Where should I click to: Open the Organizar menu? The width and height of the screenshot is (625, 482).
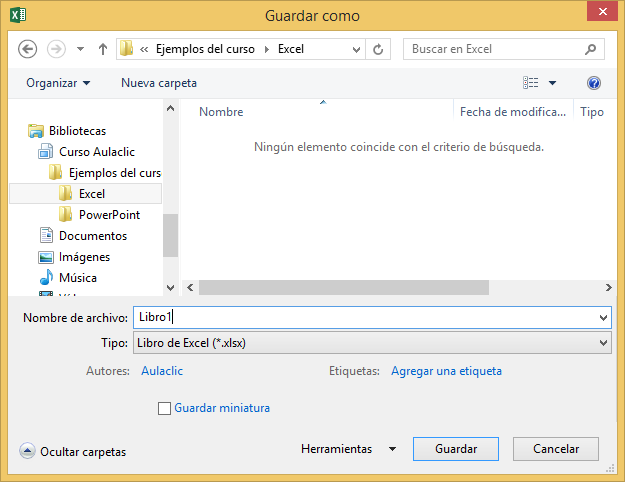pos(58,83)
